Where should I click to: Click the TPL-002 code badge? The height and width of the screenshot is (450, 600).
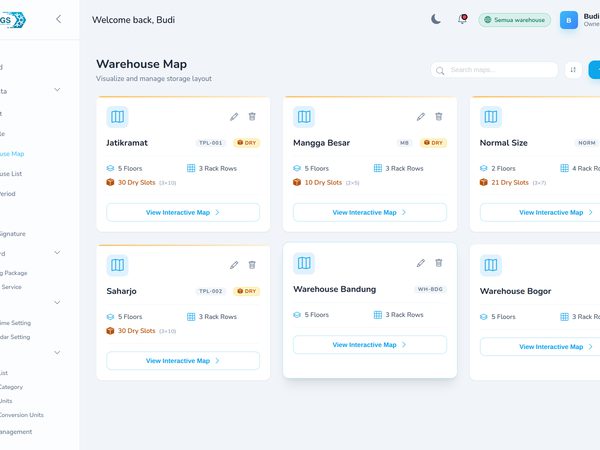(x=210, y=291)
